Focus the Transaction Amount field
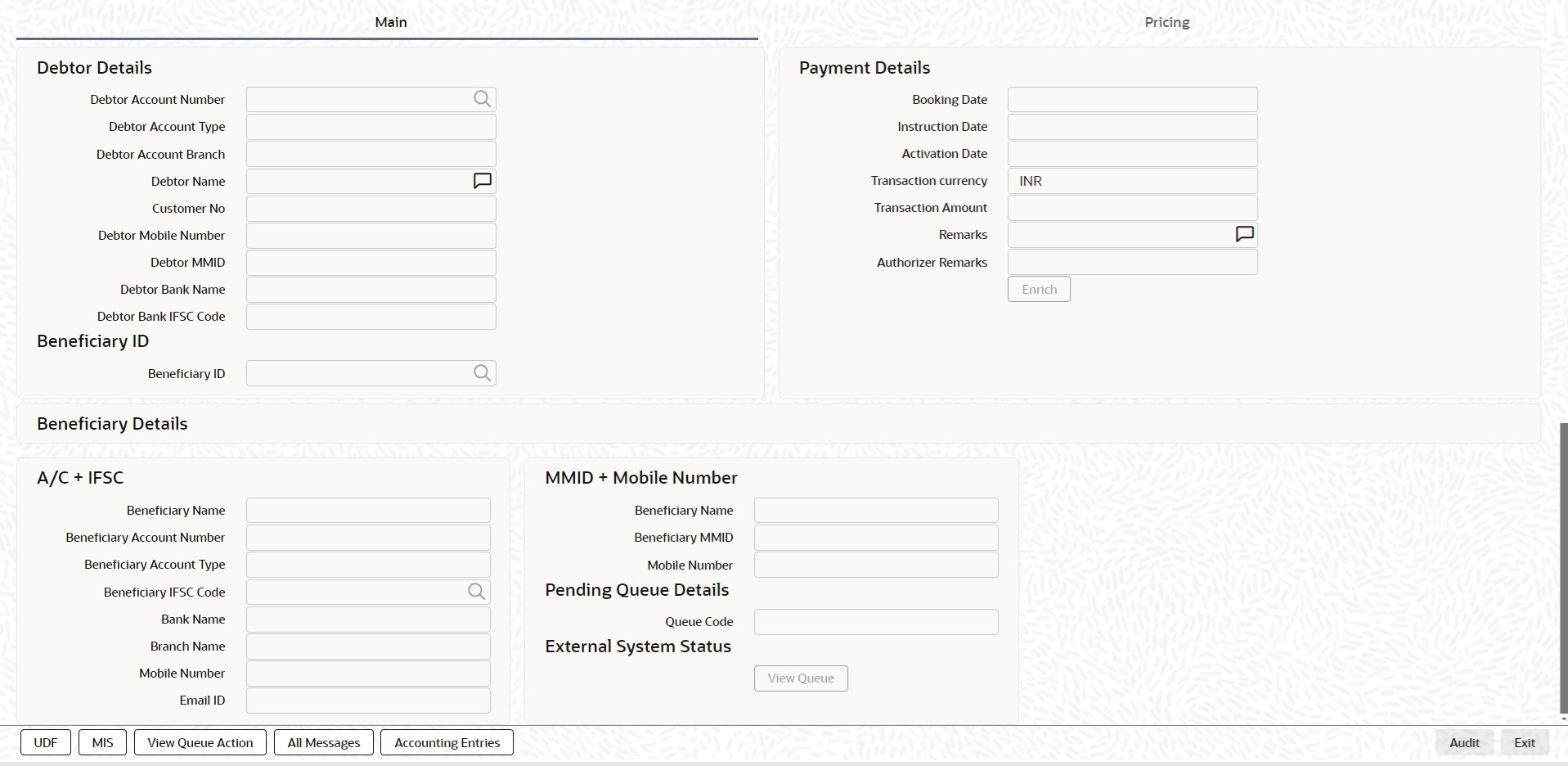 (x=1133, y=208)
